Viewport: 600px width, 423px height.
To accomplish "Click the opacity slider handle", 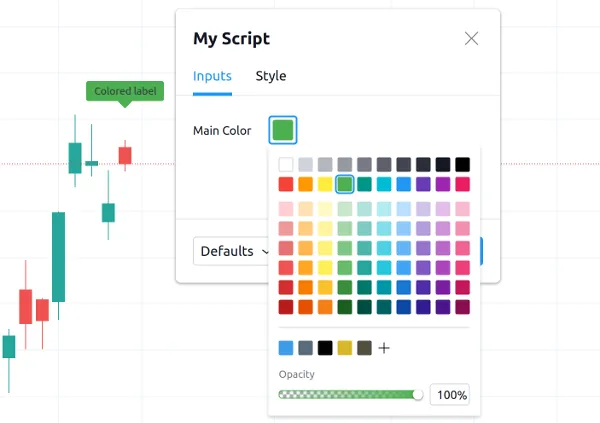I will click(418, 395).
